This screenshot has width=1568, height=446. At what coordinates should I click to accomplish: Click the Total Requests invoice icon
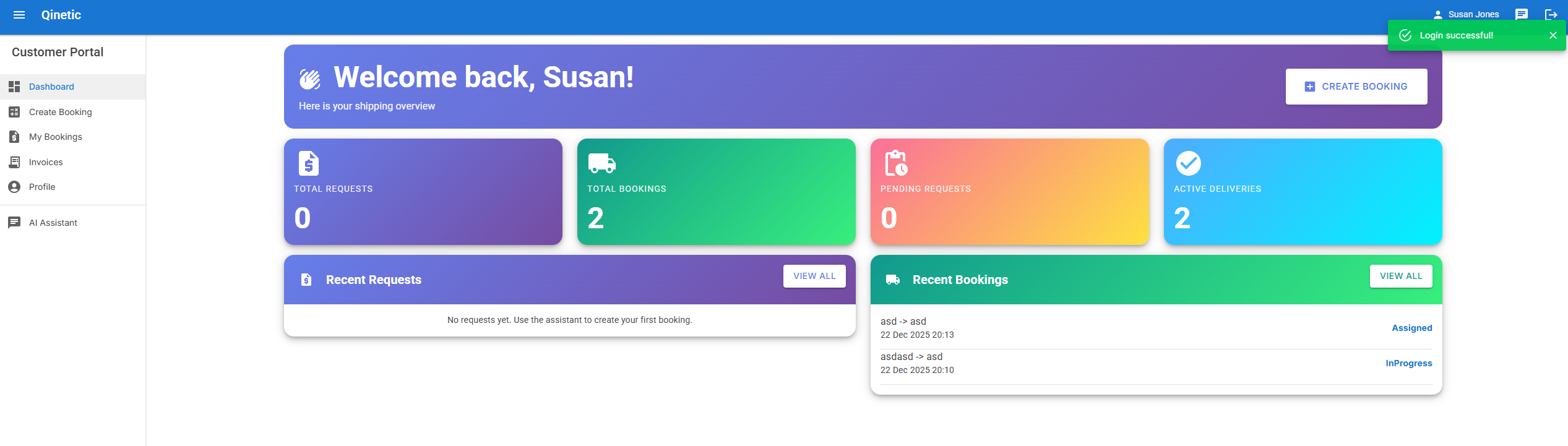[309, 163]
